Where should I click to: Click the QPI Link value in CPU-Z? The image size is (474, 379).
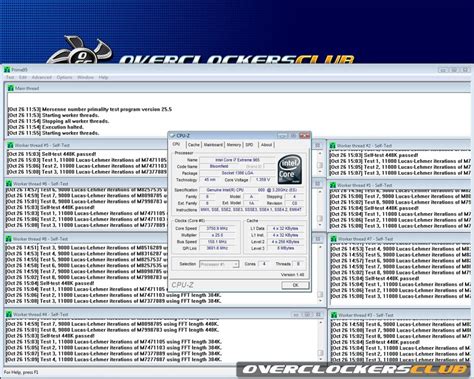click(x=217, y=248)
